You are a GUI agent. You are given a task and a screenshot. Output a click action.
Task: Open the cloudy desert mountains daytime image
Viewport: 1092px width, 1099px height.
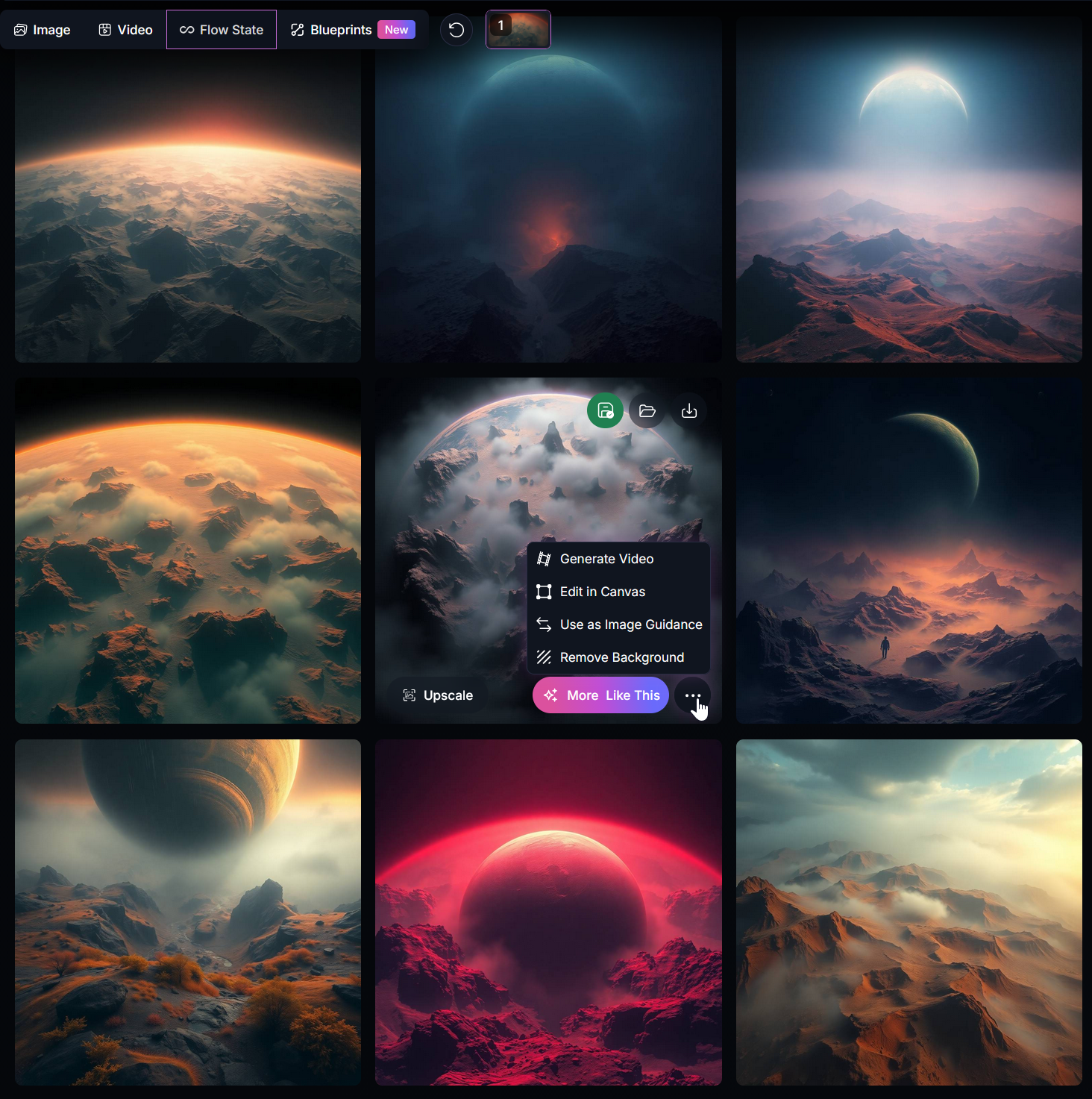pyautogui.click(x=909, y=912)
